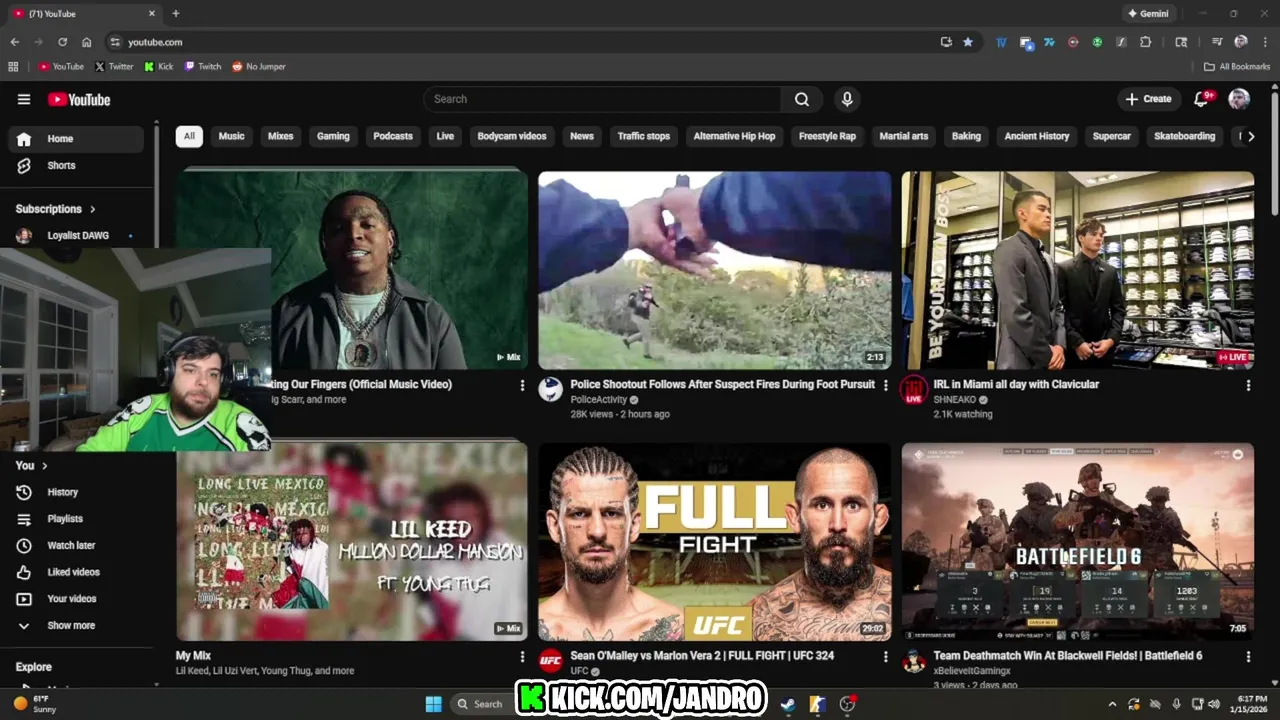This screenshot has height=720, width=1280.
Task: Click volume icon in system tray
Action: coord(1214,704)
